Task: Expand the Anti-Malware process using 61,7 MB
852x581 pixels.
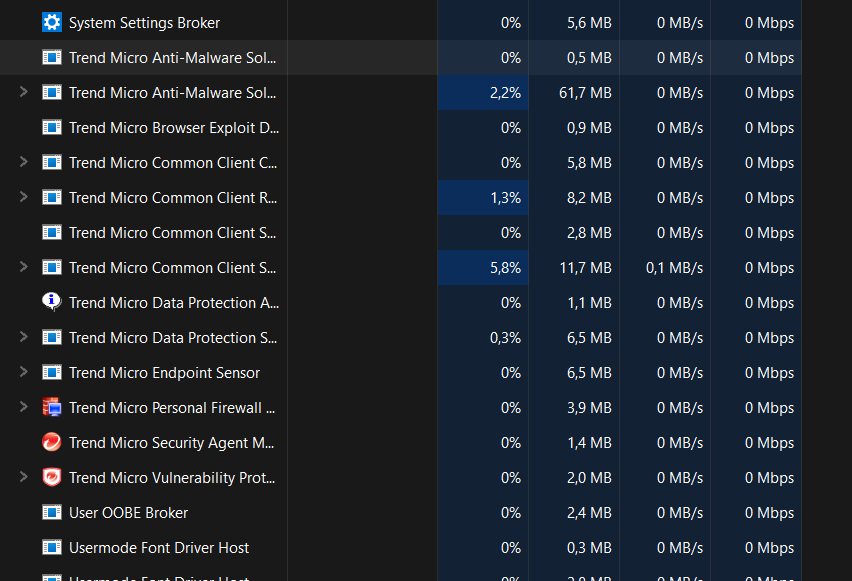Action: point(24,92)
